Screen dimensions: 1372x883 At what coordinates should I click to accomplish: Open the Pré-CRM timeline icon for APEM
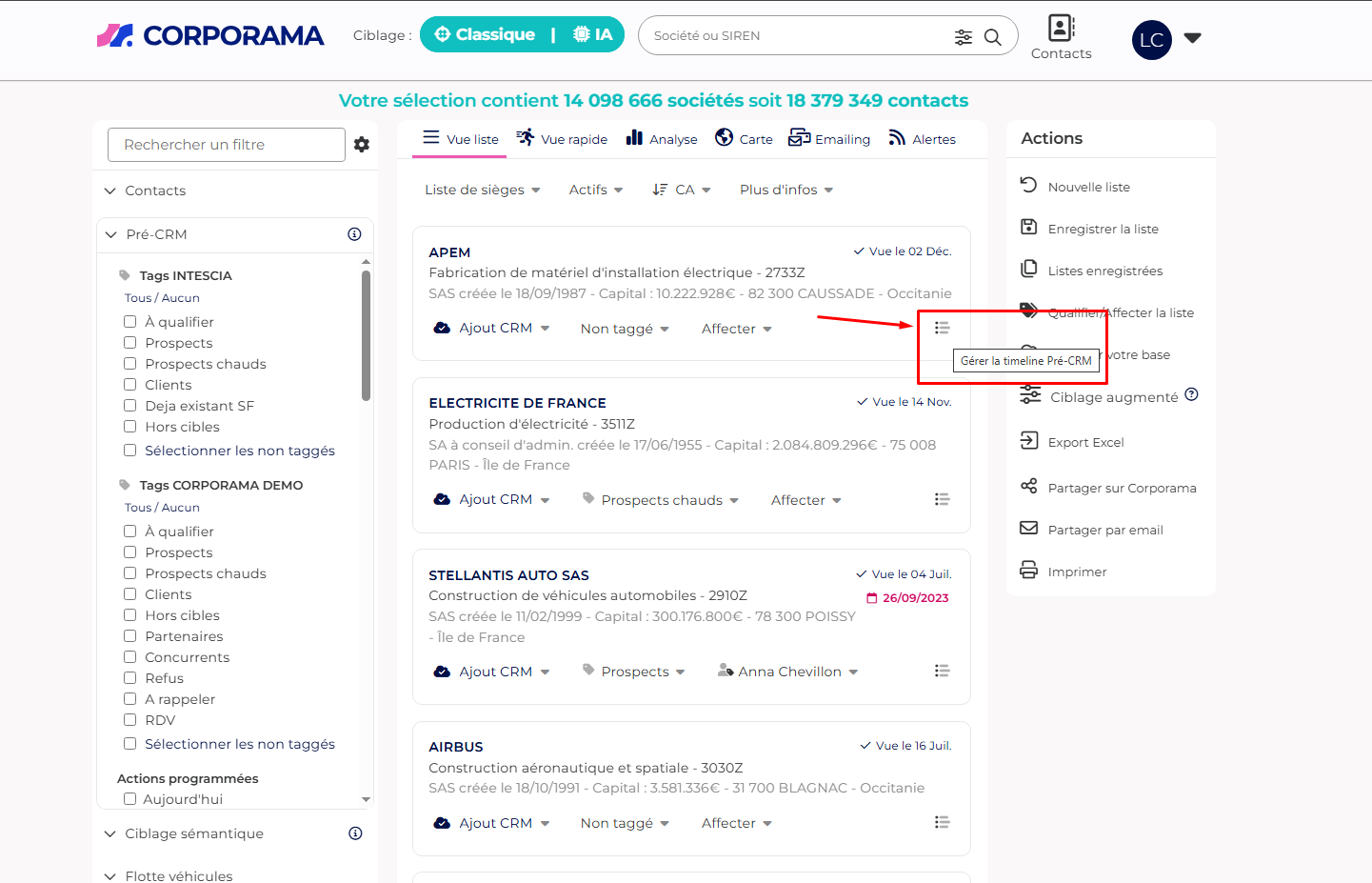942,328
